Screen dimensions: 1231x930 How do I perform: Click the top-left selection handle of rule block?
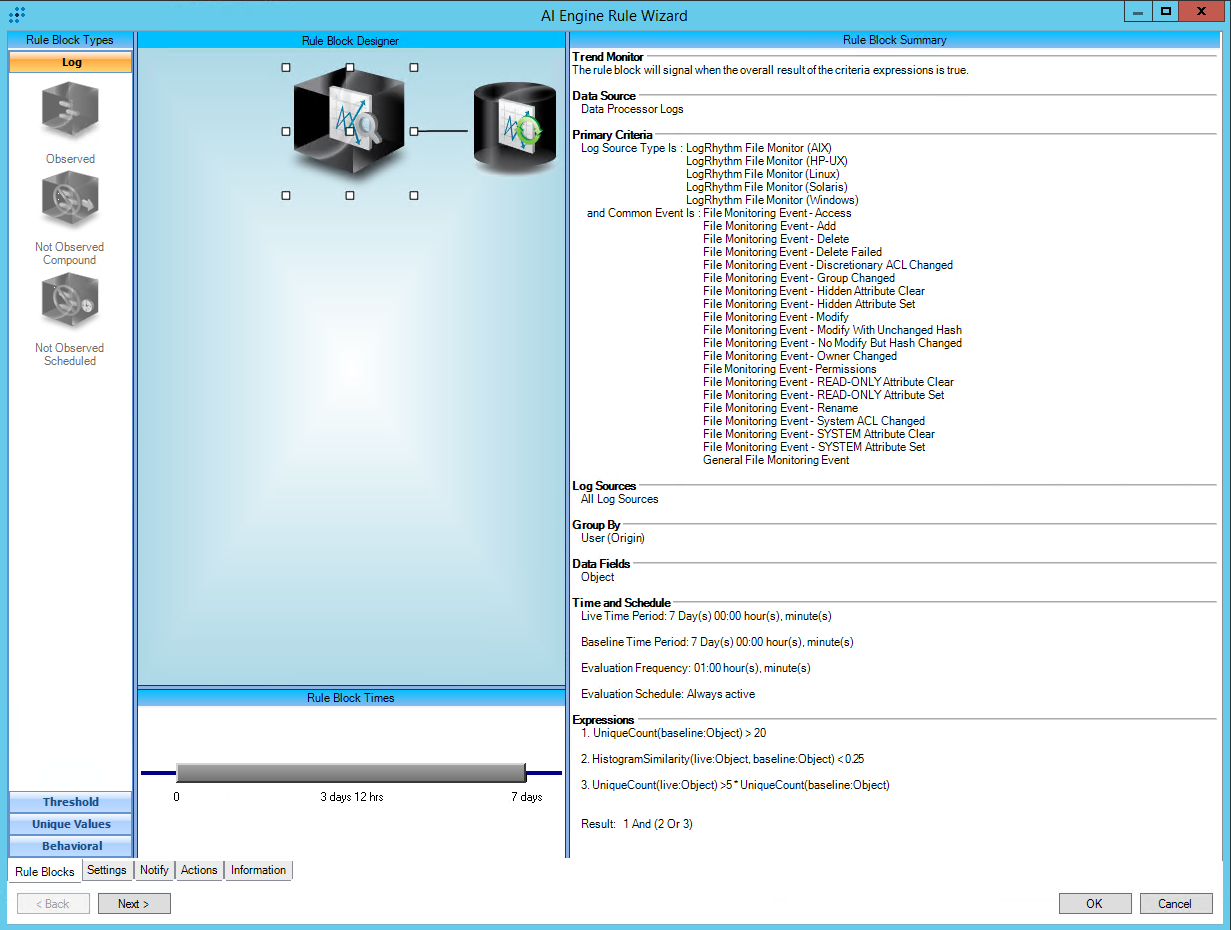[286, 67]
